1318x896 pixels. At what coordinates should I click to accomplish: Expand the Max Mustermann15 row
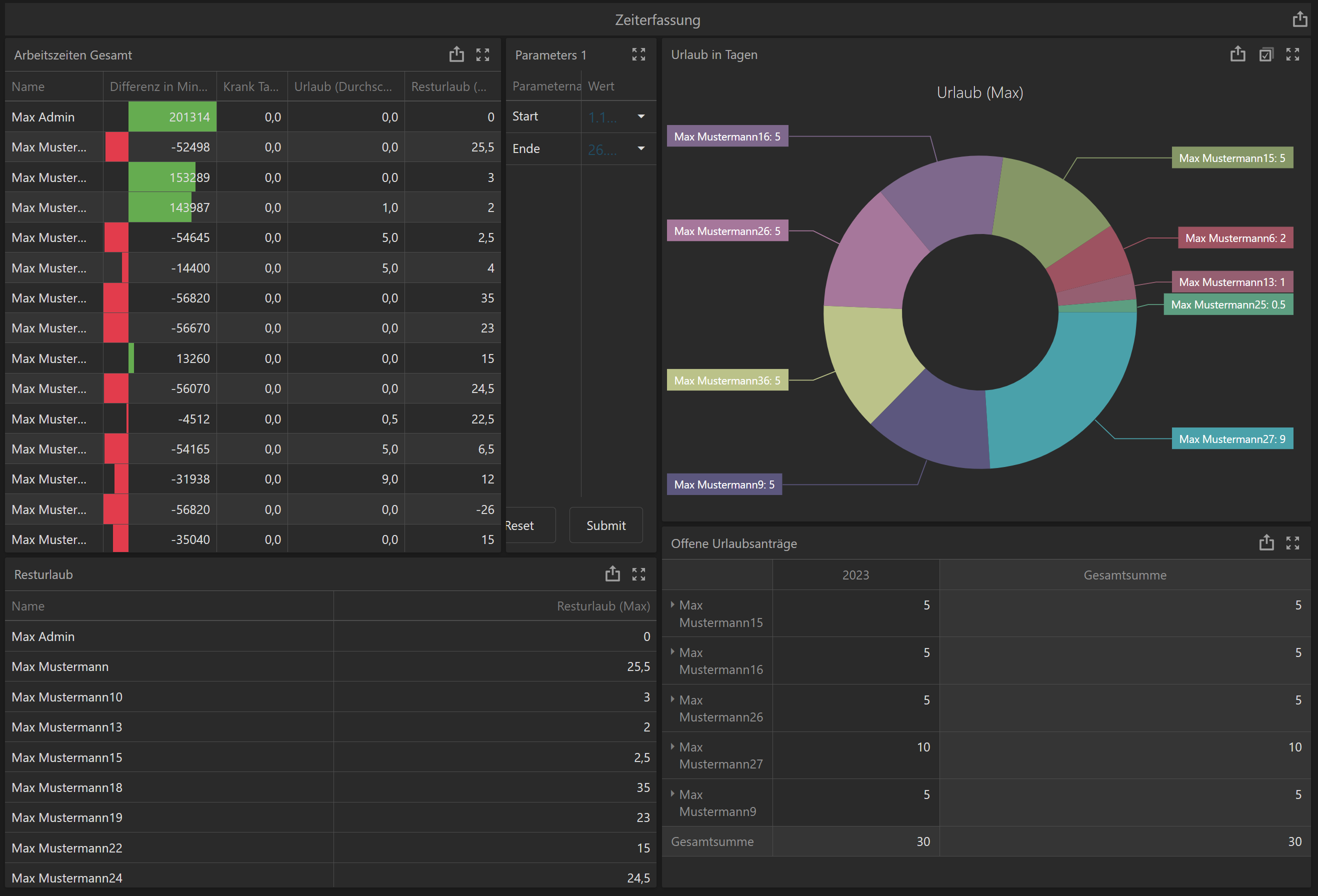(x=672, y=604)
